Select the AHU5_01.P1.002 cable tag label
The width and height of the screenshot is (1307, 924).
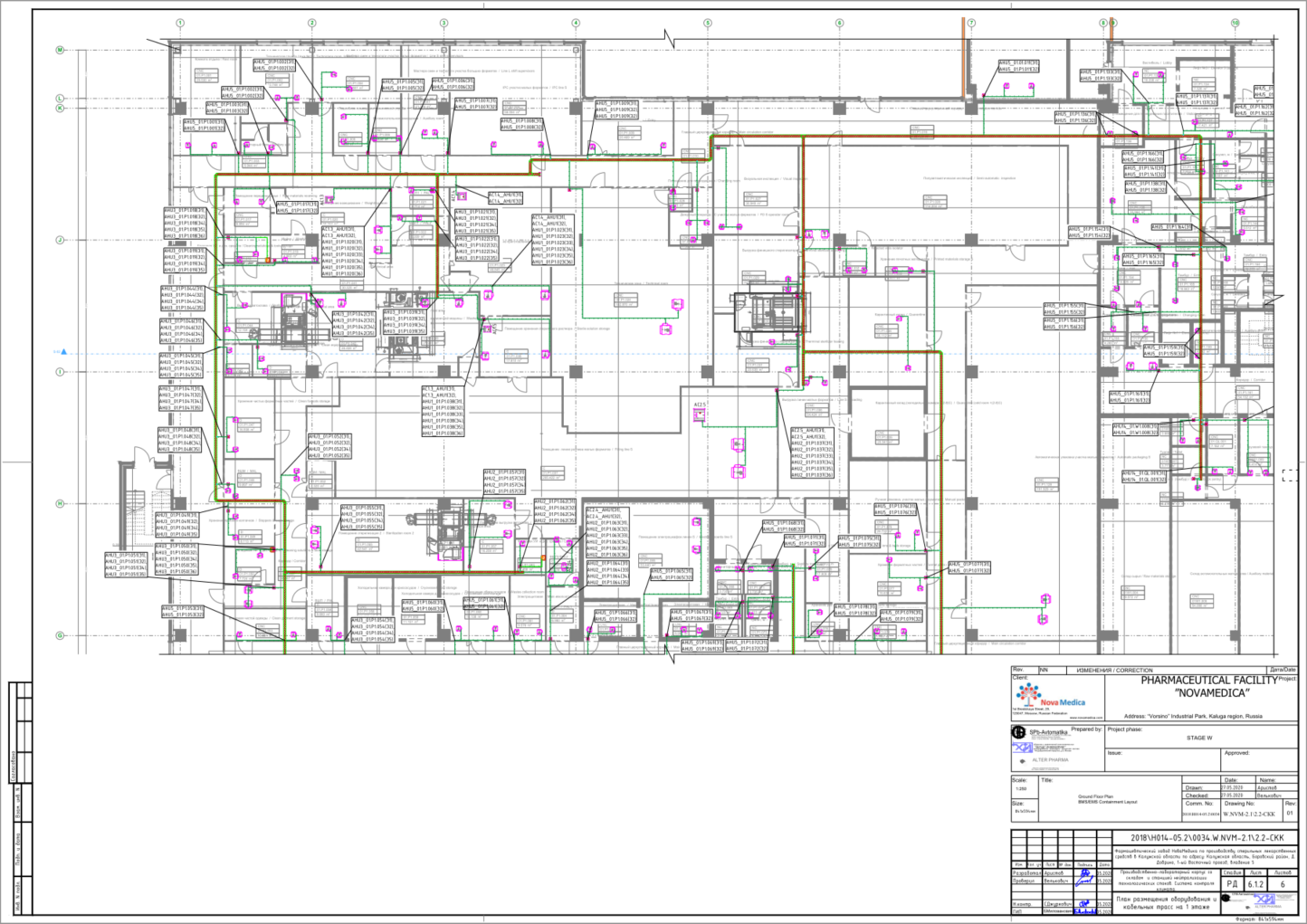tap(272, 66)
